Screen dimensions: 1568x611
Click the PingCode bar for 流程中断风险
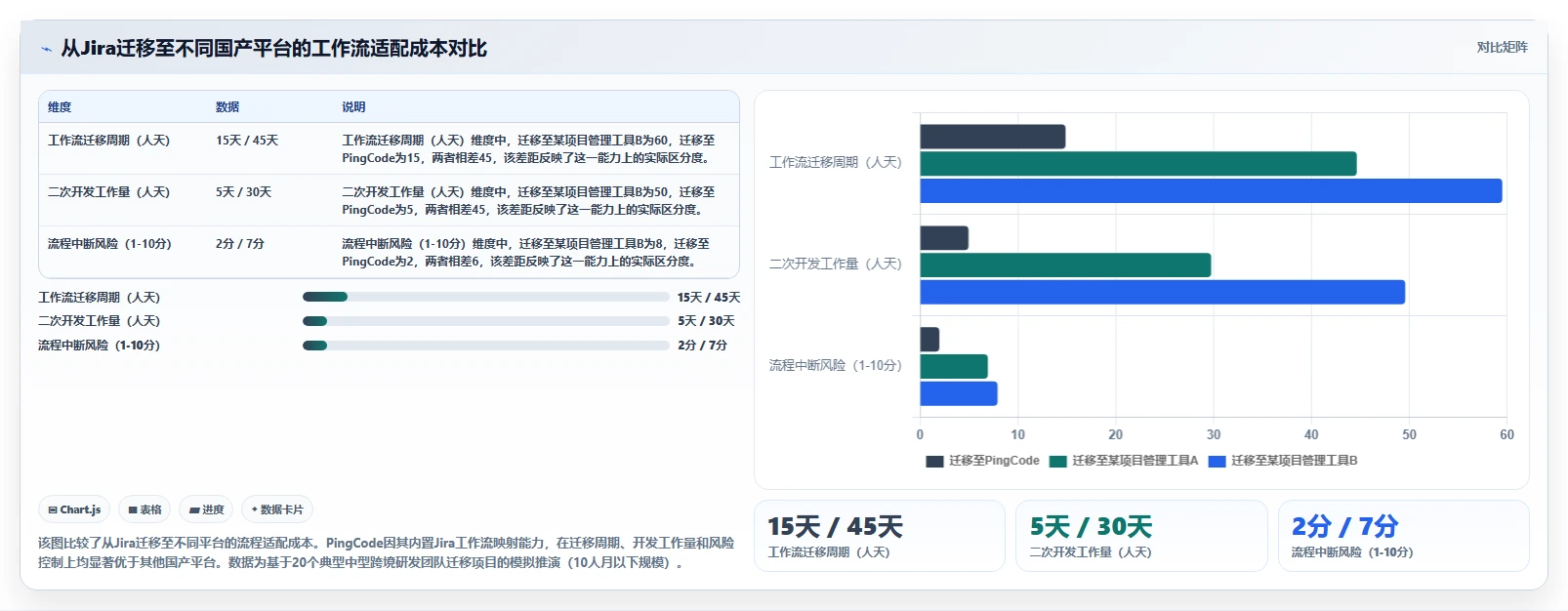(x=929, y=340)
